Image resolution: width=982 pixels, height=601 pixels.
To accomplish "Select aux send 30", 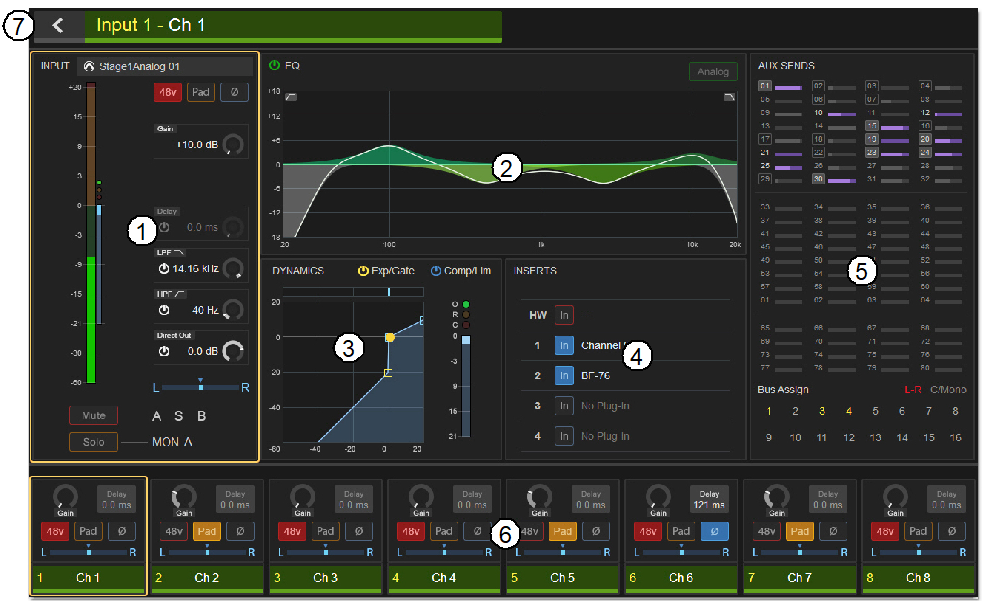I will pyautogui.click(x=818, y=179).
